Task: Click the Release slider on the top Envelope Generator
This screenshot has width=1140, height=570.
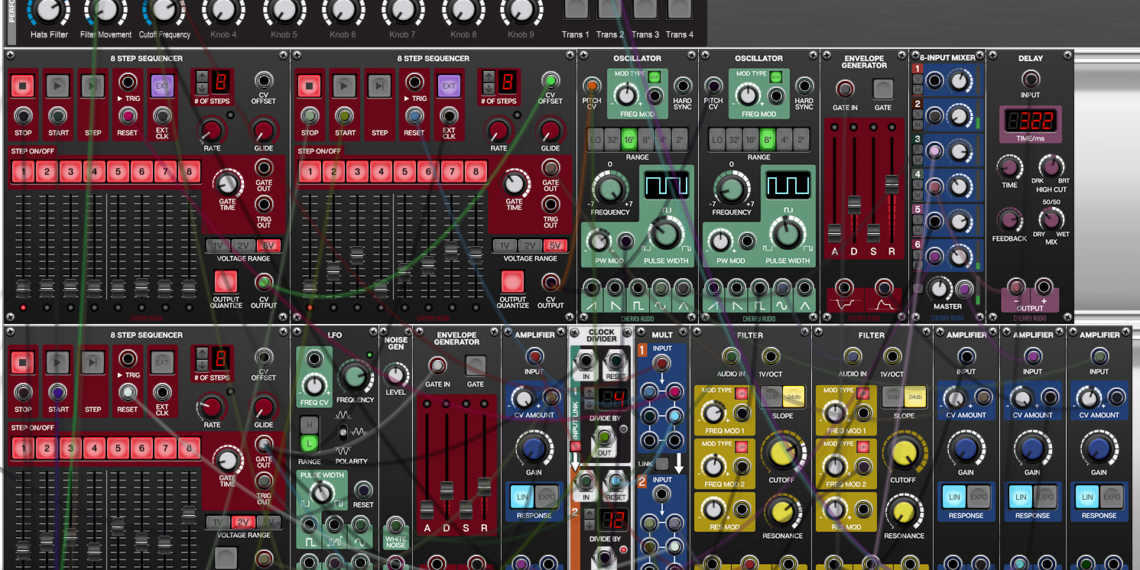Action: coord(891,185)
